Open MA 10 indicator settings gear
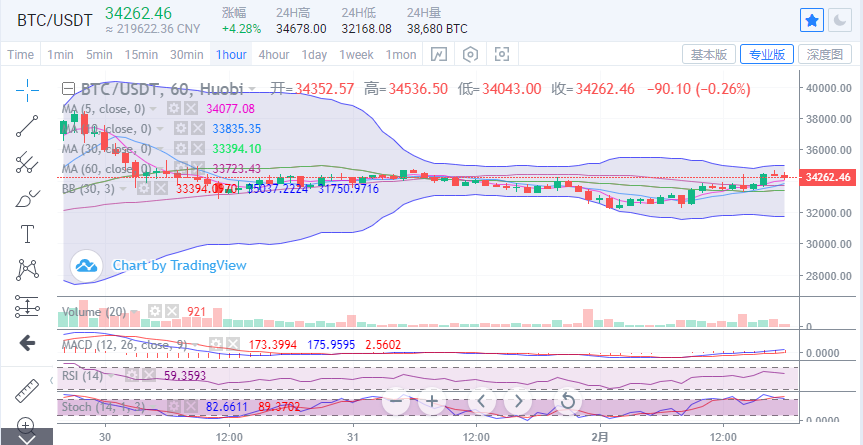Viewport: 863px width, 445px height. click(x=181, y=129)
